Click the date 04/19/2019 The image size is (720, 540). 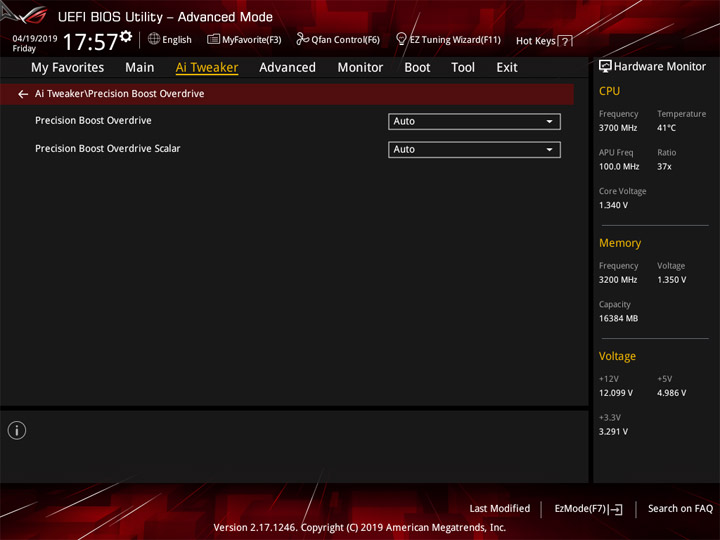point(35,39)
